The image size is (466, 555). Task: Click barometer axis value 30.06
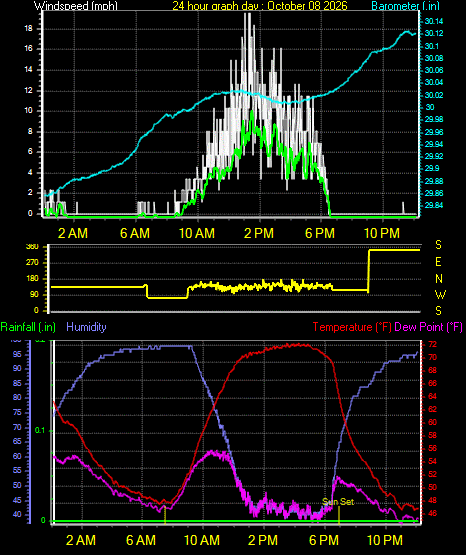click(434, 70)
